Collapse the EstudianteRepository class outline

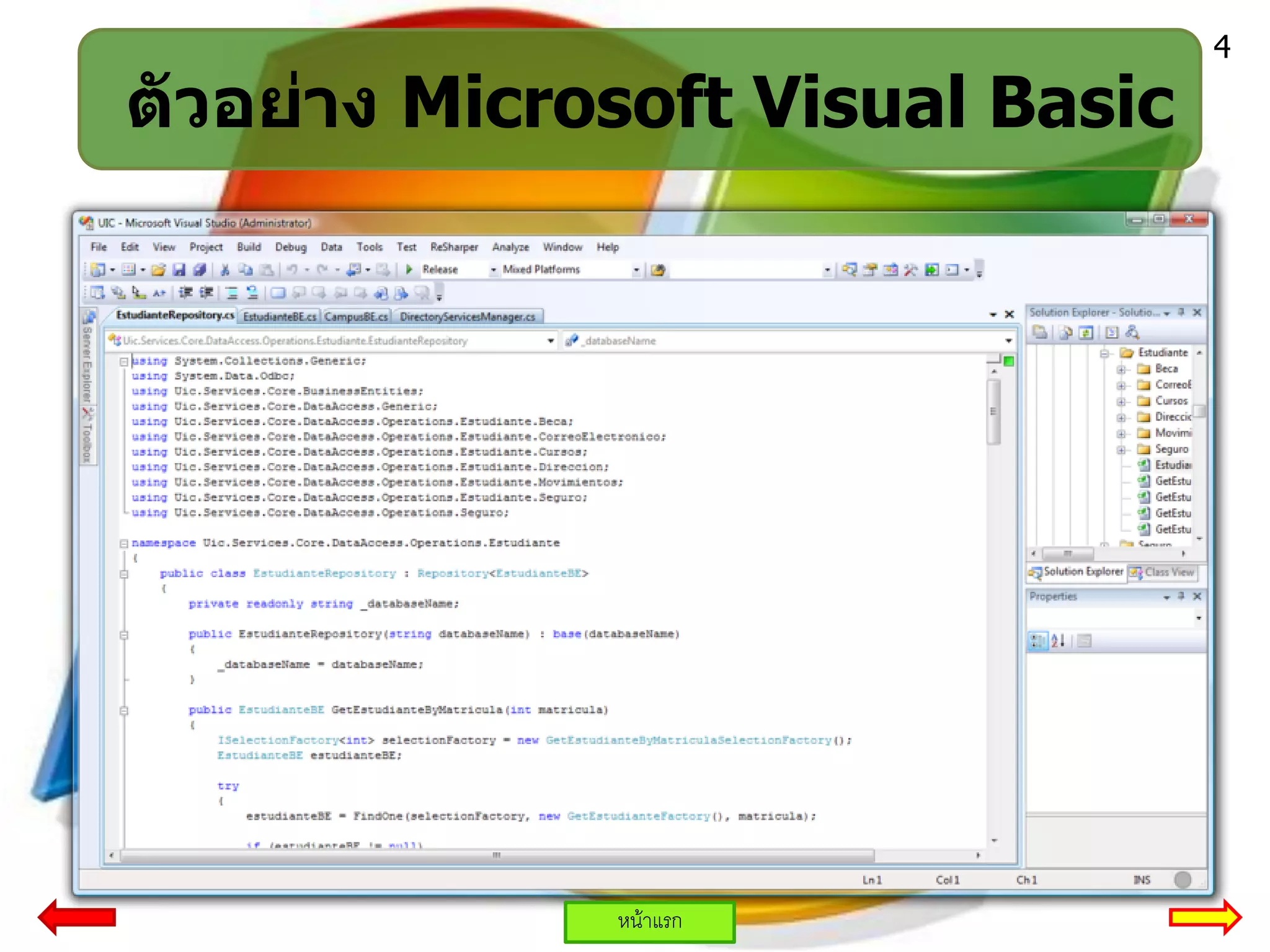(124, 574)
